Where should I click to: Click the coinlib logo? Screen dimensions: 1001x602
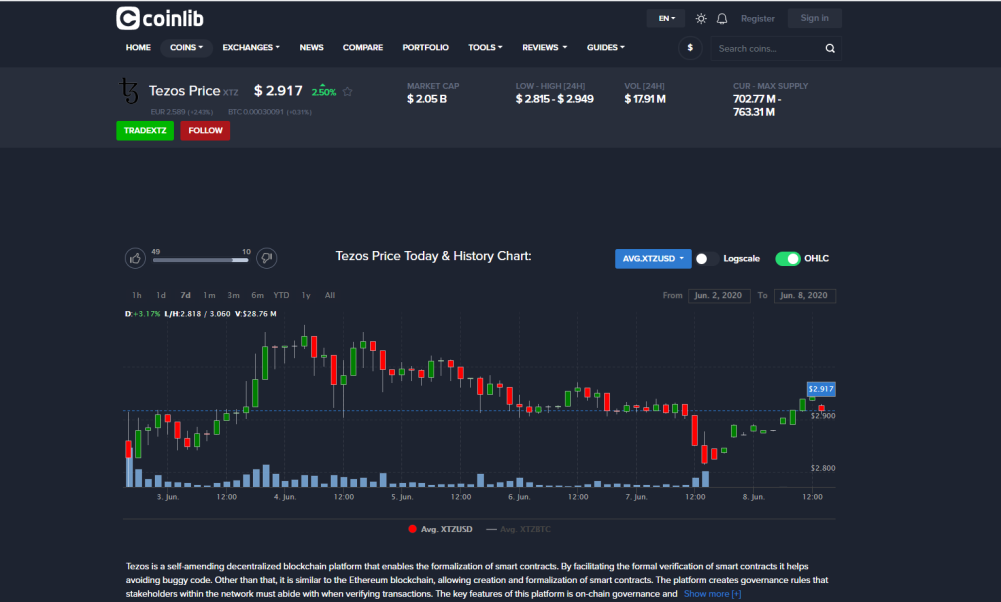point(160,19)
